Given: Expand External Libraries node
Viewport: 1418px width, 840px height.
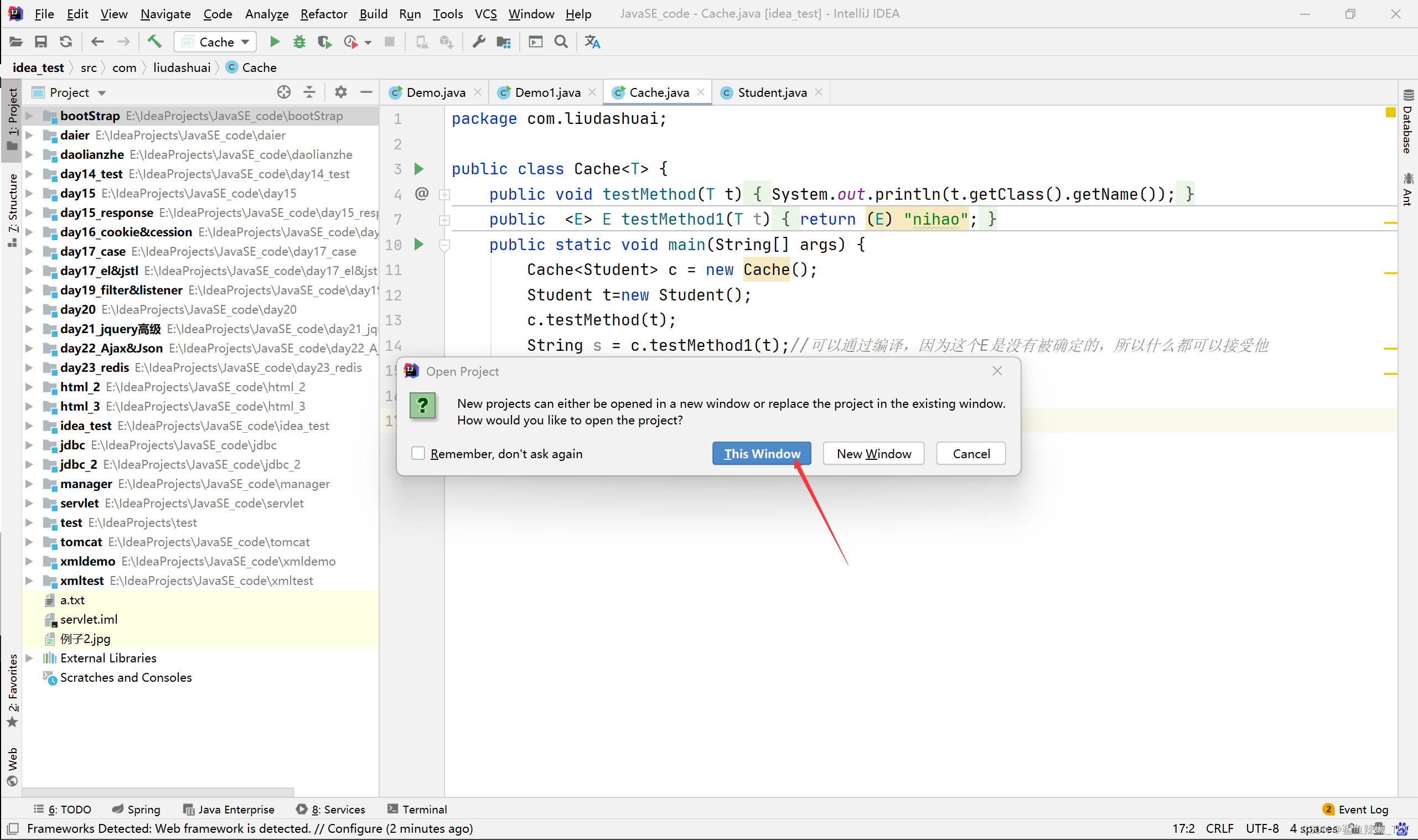Looking at the screenshot, I should tap(29, 658).
